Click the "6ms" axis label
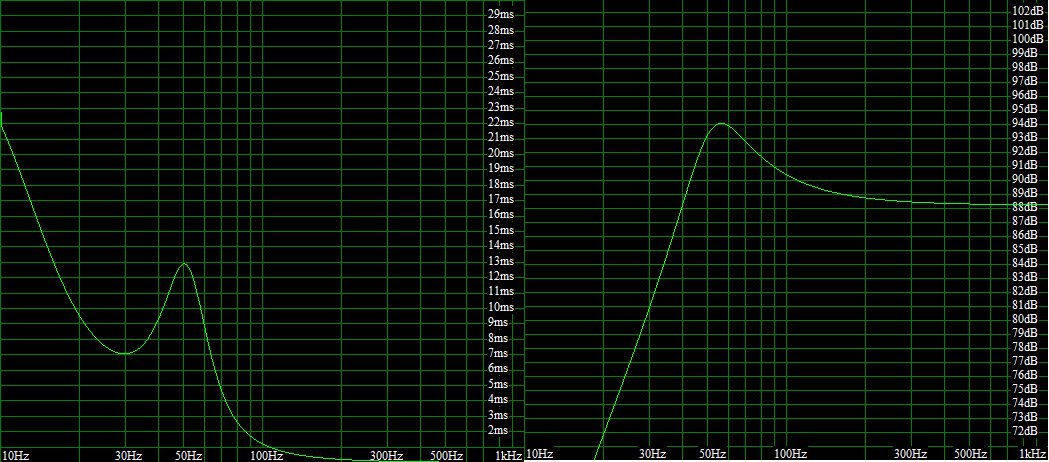The image size is (1049, 462). 498,368
